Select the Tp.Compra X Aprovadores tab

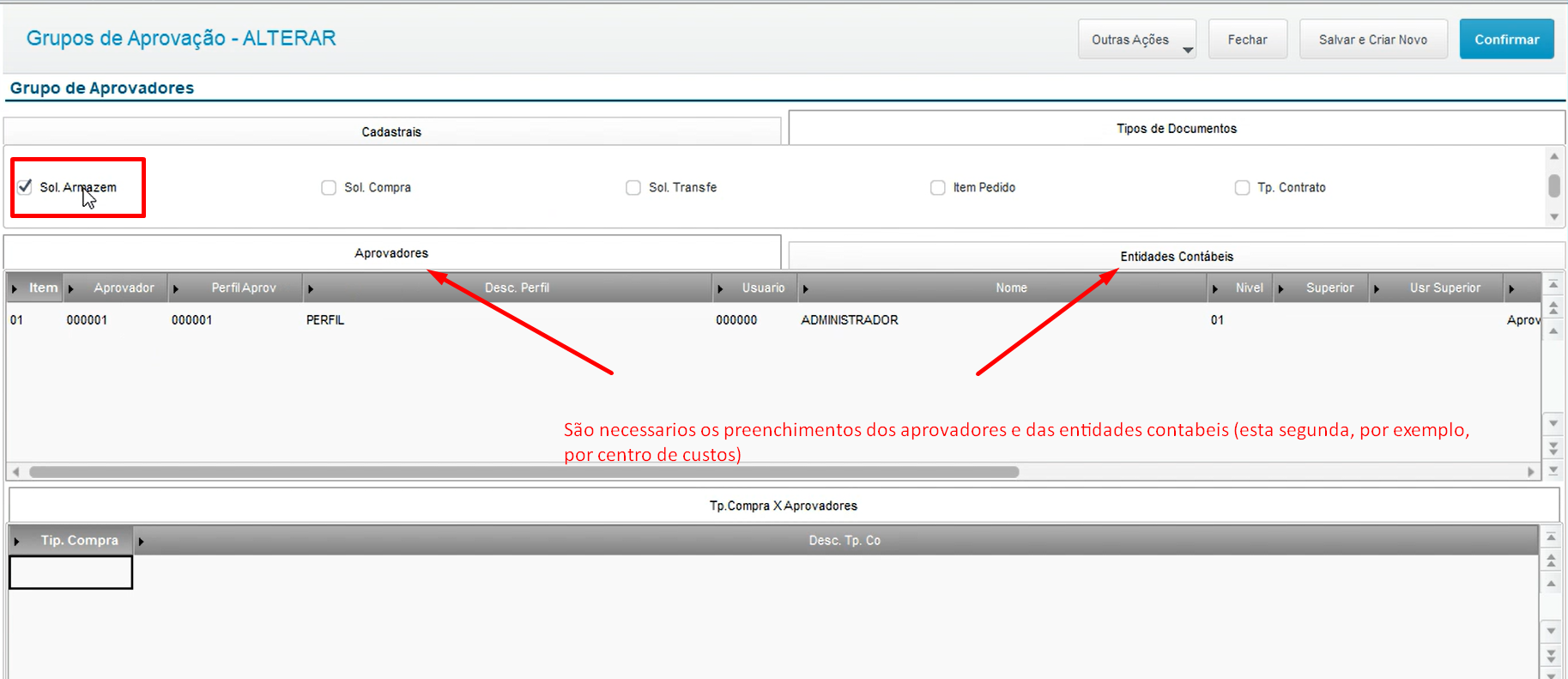784,506
